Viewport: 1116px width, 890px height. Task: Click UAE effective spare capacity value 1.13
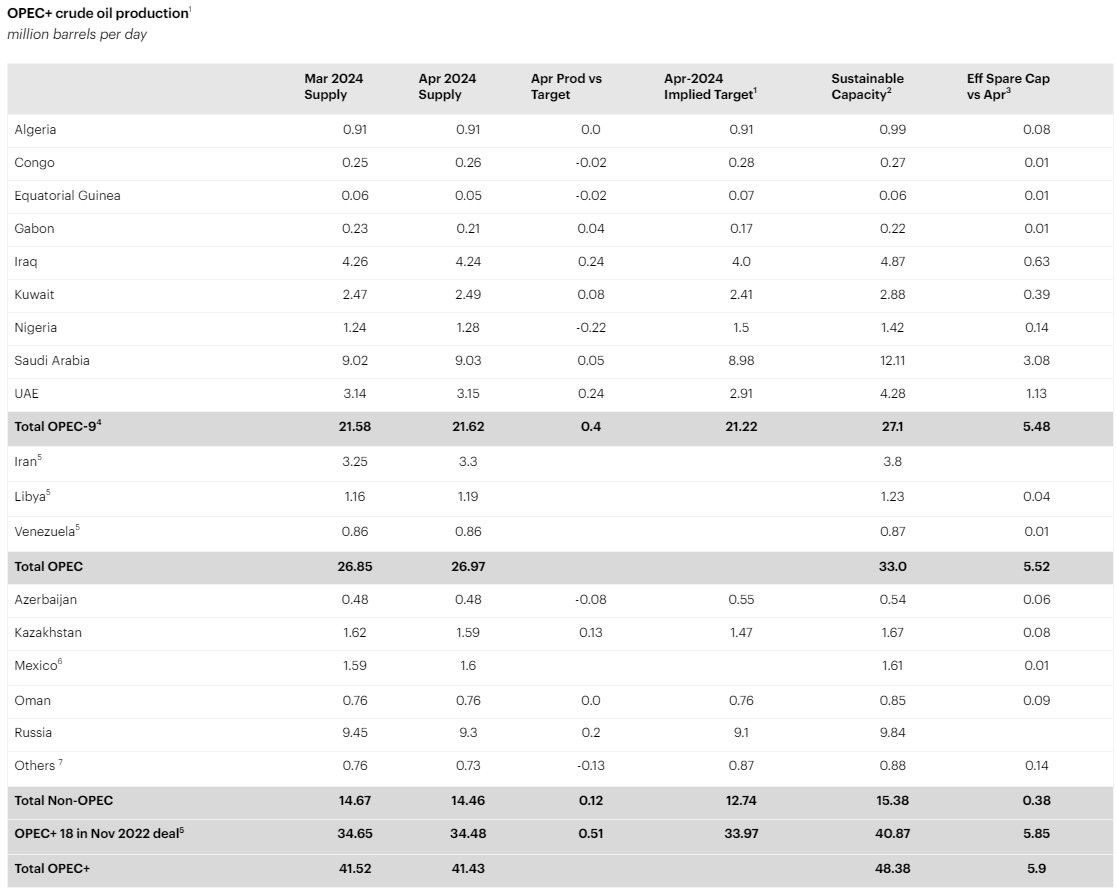point(1036,393)
